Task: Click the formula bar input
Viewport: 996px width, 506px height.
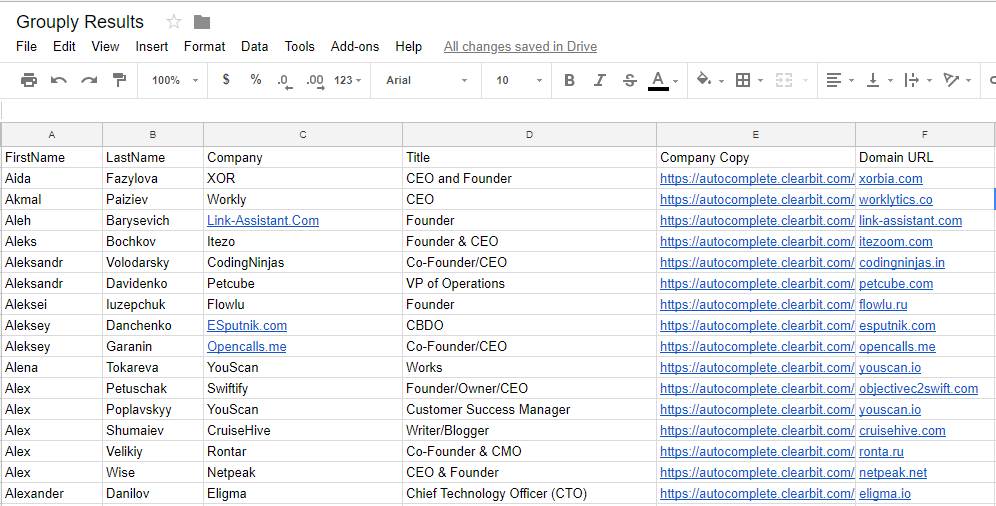Action: point(498,110)
